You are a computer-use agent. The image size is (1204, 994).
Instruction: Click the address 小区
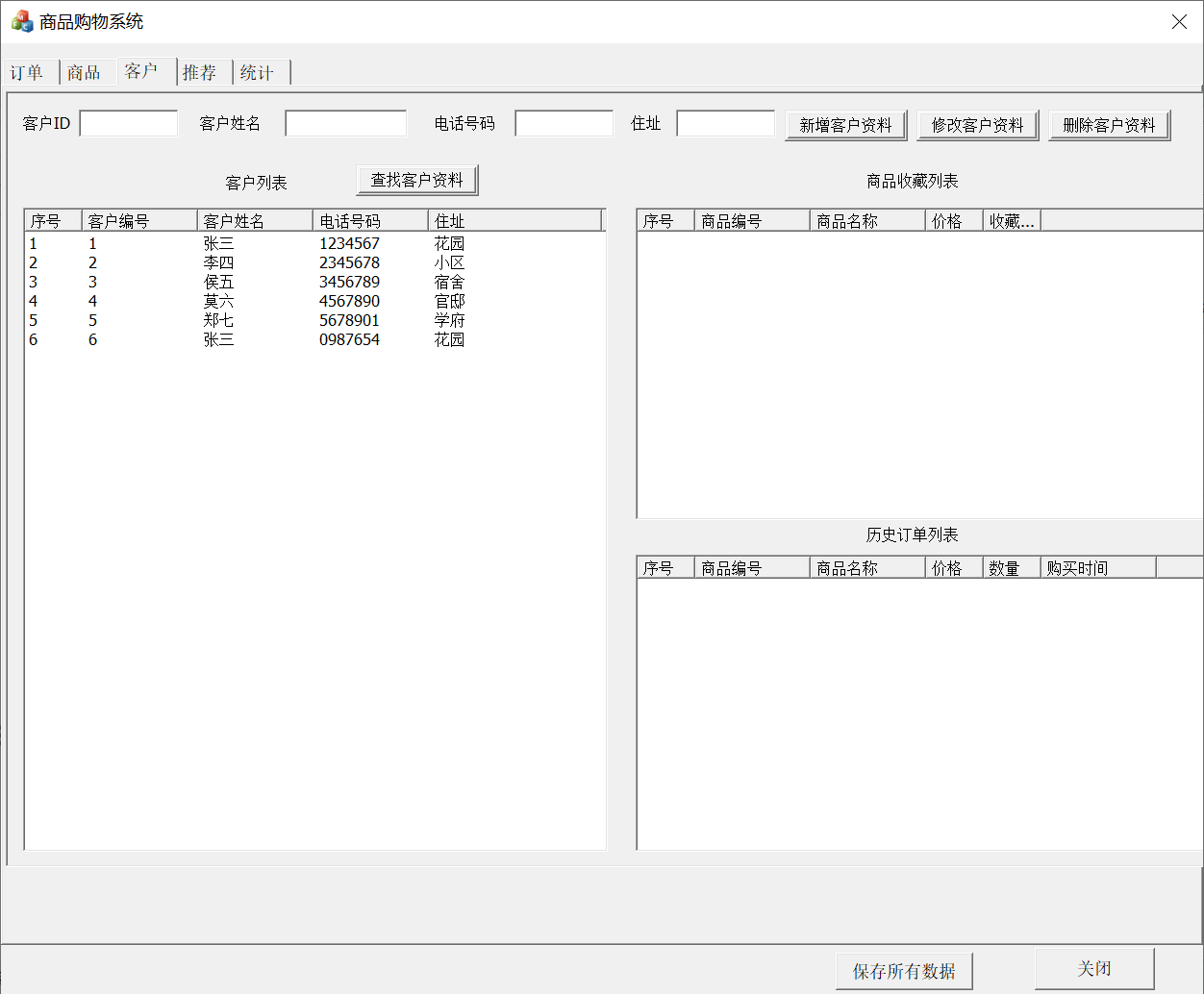tap(449, 262)
